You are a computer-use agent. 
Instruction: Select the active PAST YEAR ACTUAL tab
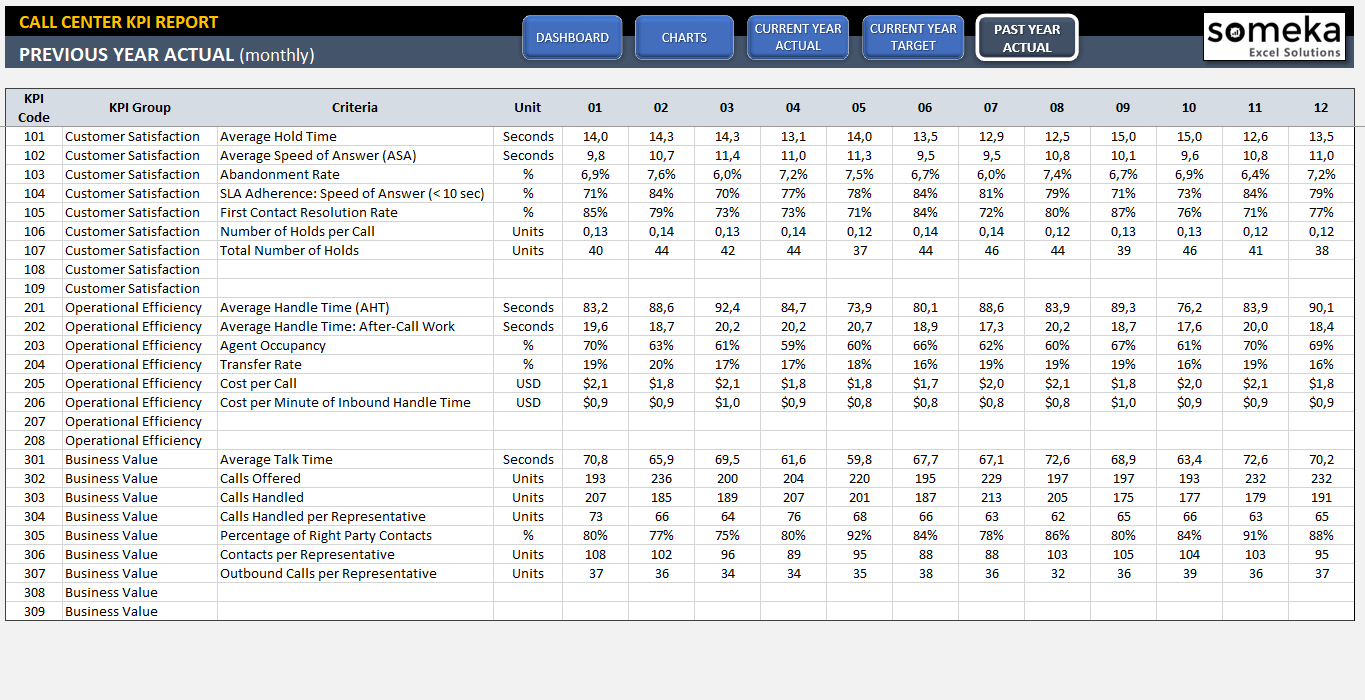click(1027, 37)
